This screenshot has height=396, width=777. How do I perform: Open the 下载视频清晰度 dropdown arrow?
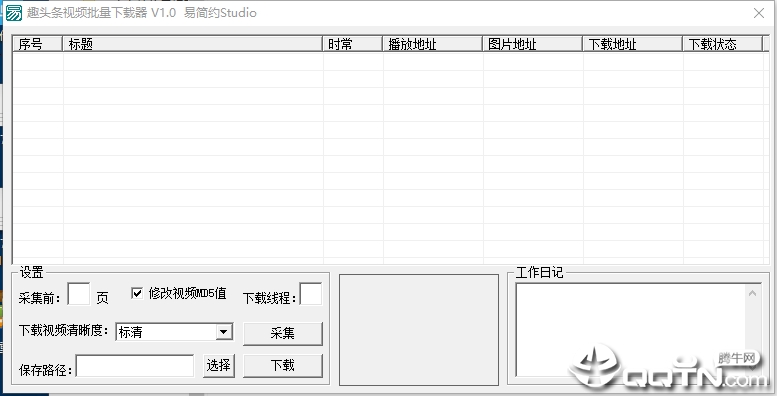(224, 332)
